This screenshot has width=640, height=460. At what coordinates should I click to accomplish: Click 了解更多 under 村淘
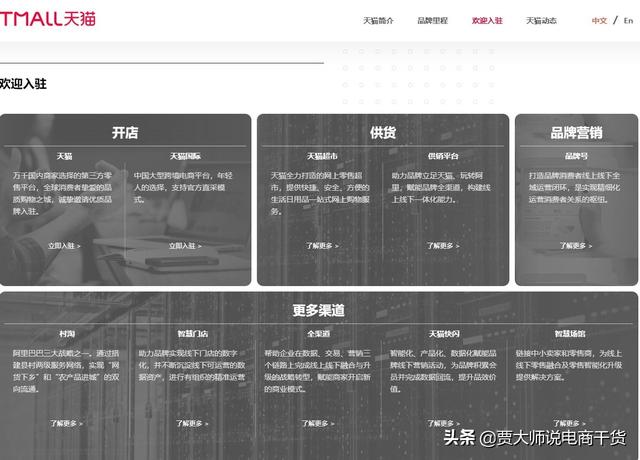point(67,423)
